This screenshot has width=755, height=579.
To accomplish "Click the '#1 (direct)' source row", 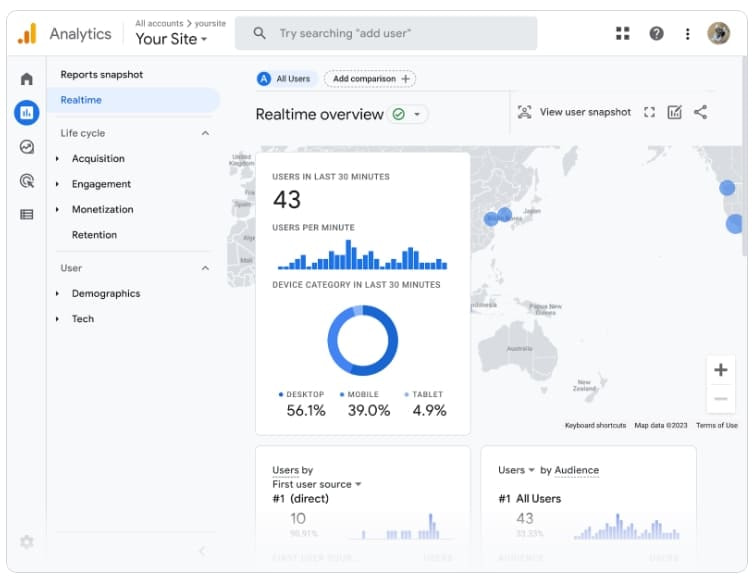I will [300, 499].
